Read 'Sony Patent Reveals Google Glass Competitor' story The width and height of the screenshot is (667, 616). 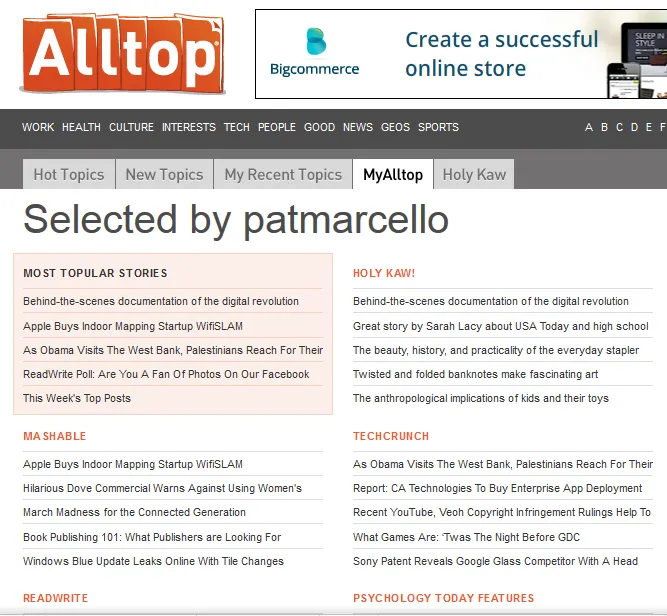(495, 561)
